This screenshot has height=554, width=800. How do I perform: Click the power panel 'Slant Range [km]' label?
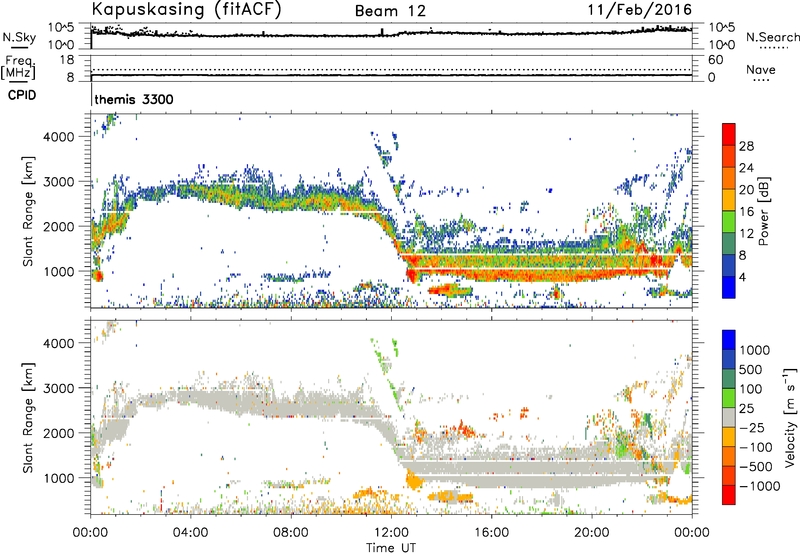tap(28, 211)
